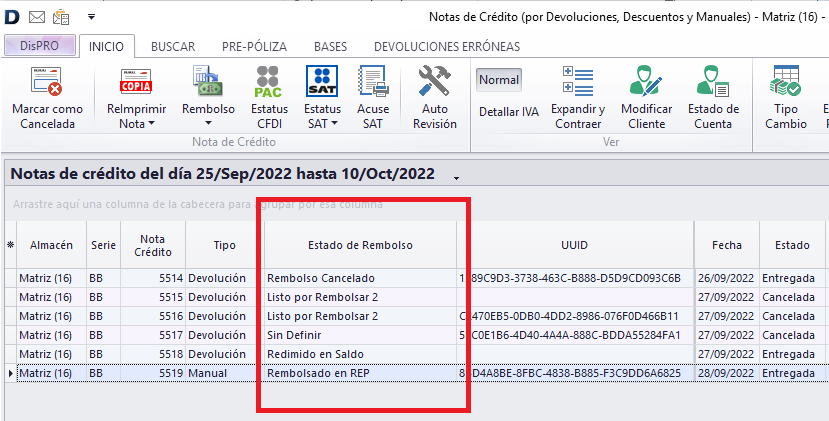
Task: Click the grid column chooser asterisk
Action: [x=10, y=245]
